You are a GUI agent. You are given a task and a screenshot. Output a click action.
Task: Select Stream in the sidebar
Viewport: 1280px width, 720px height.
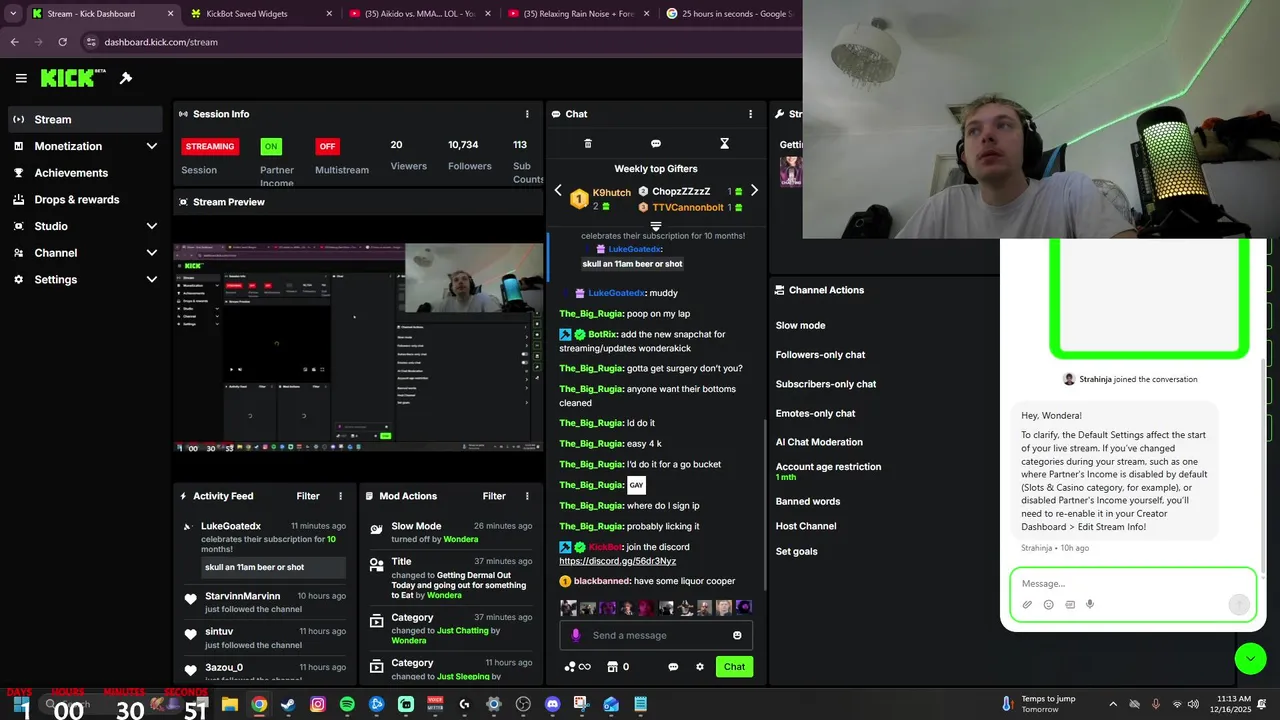[x=86, y=119]
